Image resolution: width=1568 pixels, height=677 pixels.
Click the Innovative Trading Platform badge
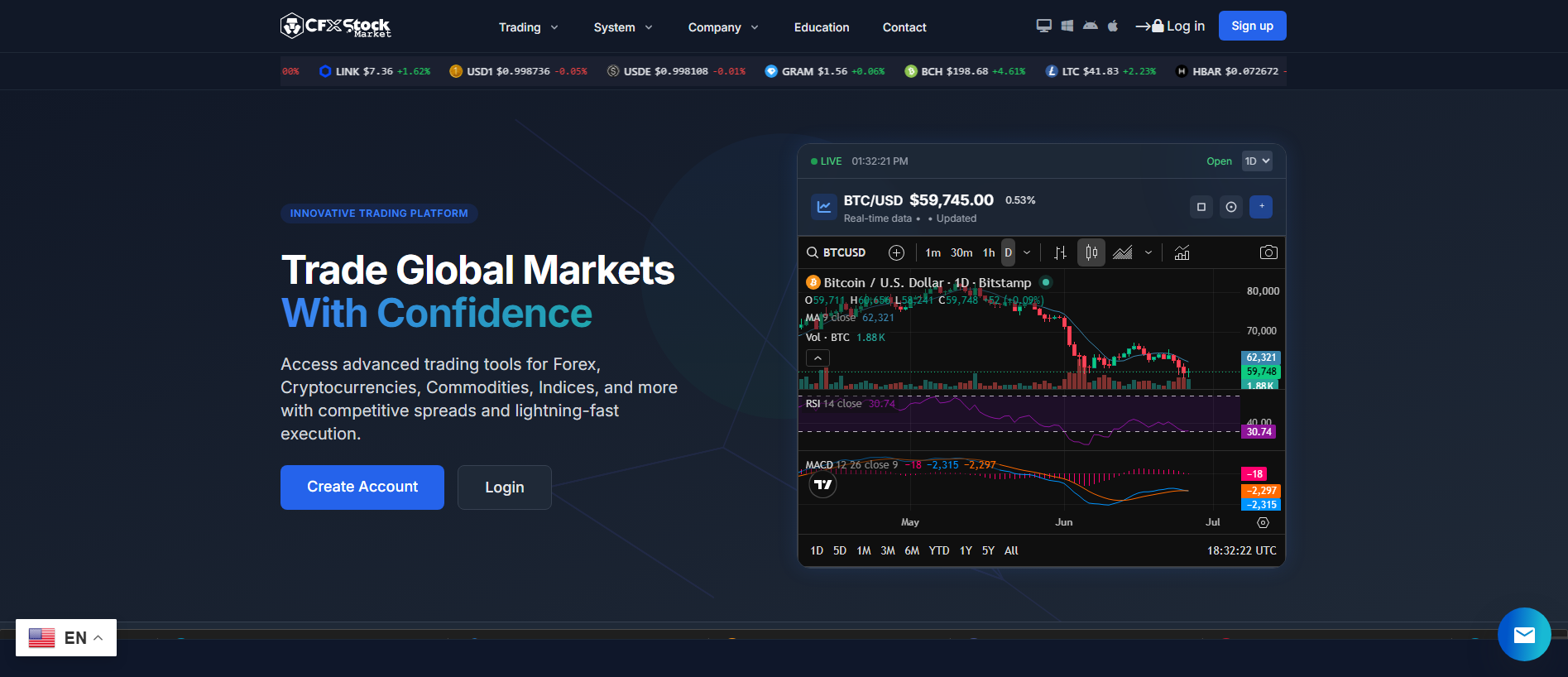coord(379,214)
